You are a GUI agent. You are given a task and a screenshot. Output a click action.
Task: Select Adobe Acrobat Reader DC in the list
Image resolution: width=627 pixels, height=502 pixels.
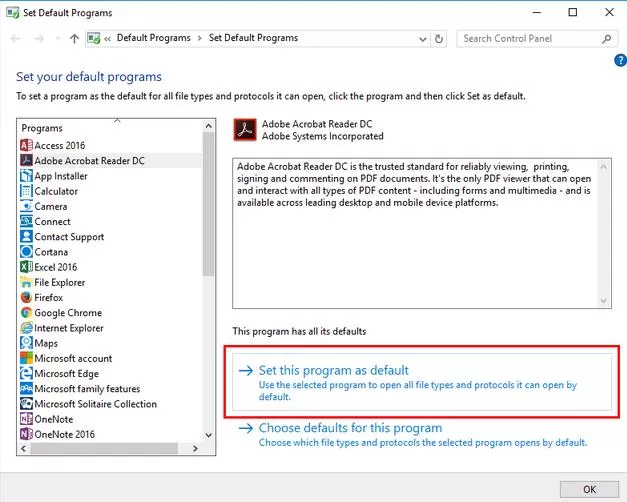coord(111,160)
